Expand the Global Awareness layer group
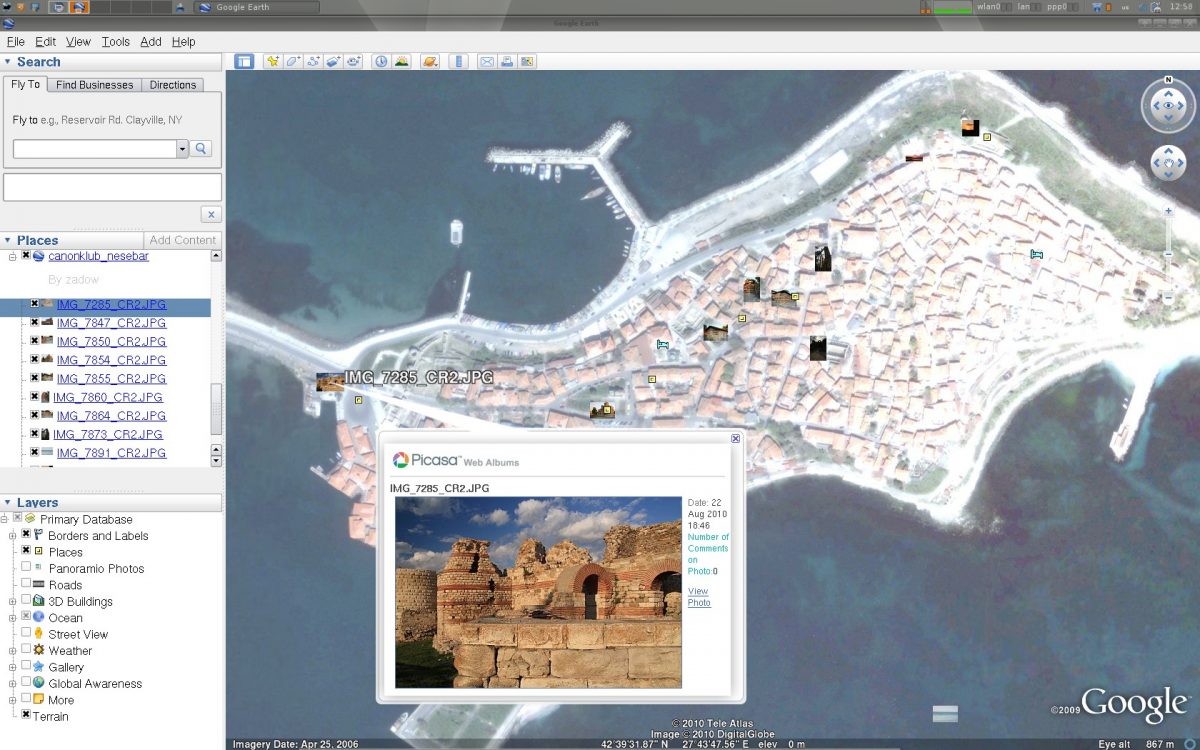The height and width of the screenshot is (750, 1200). click(14, 683)
